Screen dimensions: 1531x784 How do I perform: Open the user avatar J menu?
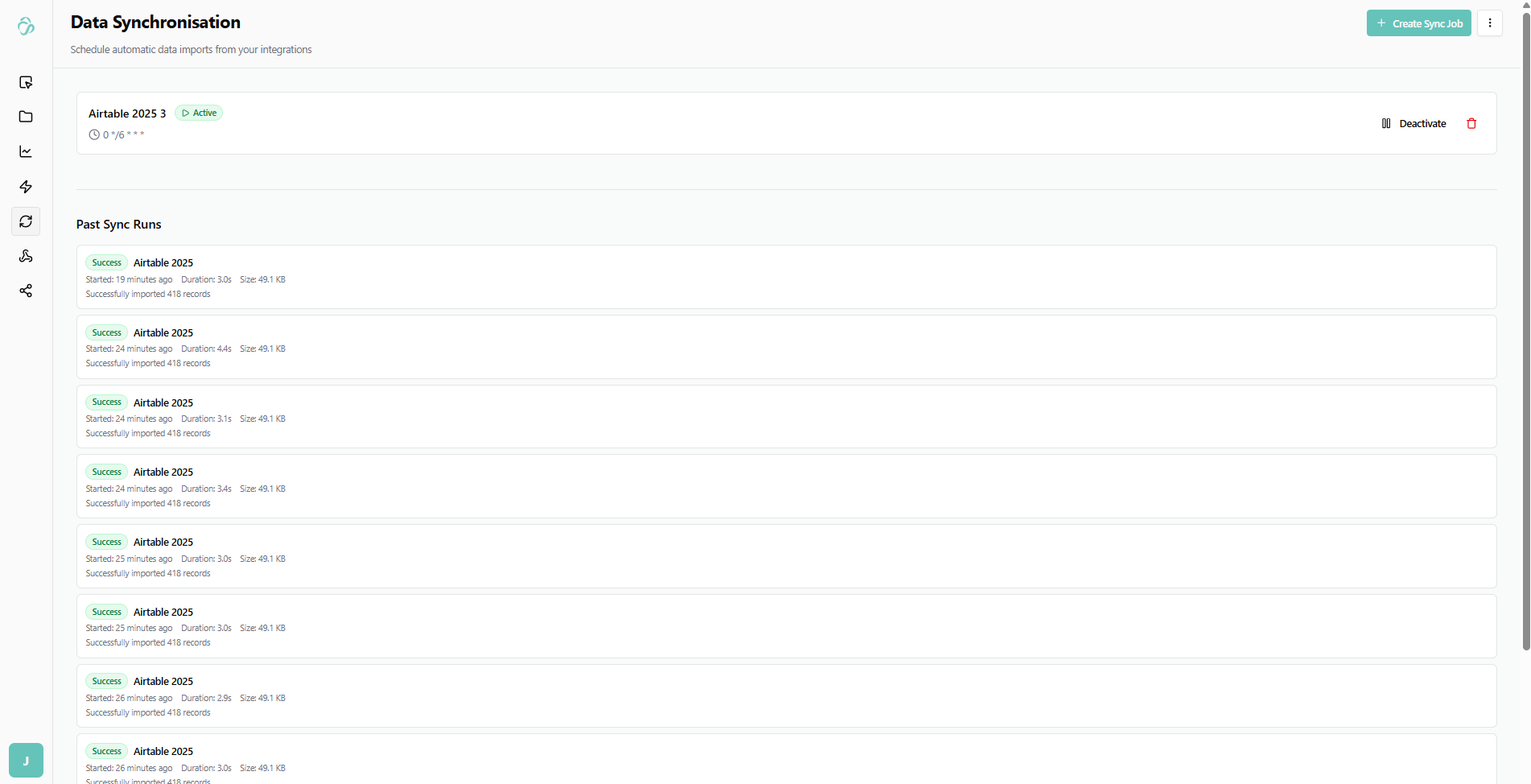[x=26, y=760]
